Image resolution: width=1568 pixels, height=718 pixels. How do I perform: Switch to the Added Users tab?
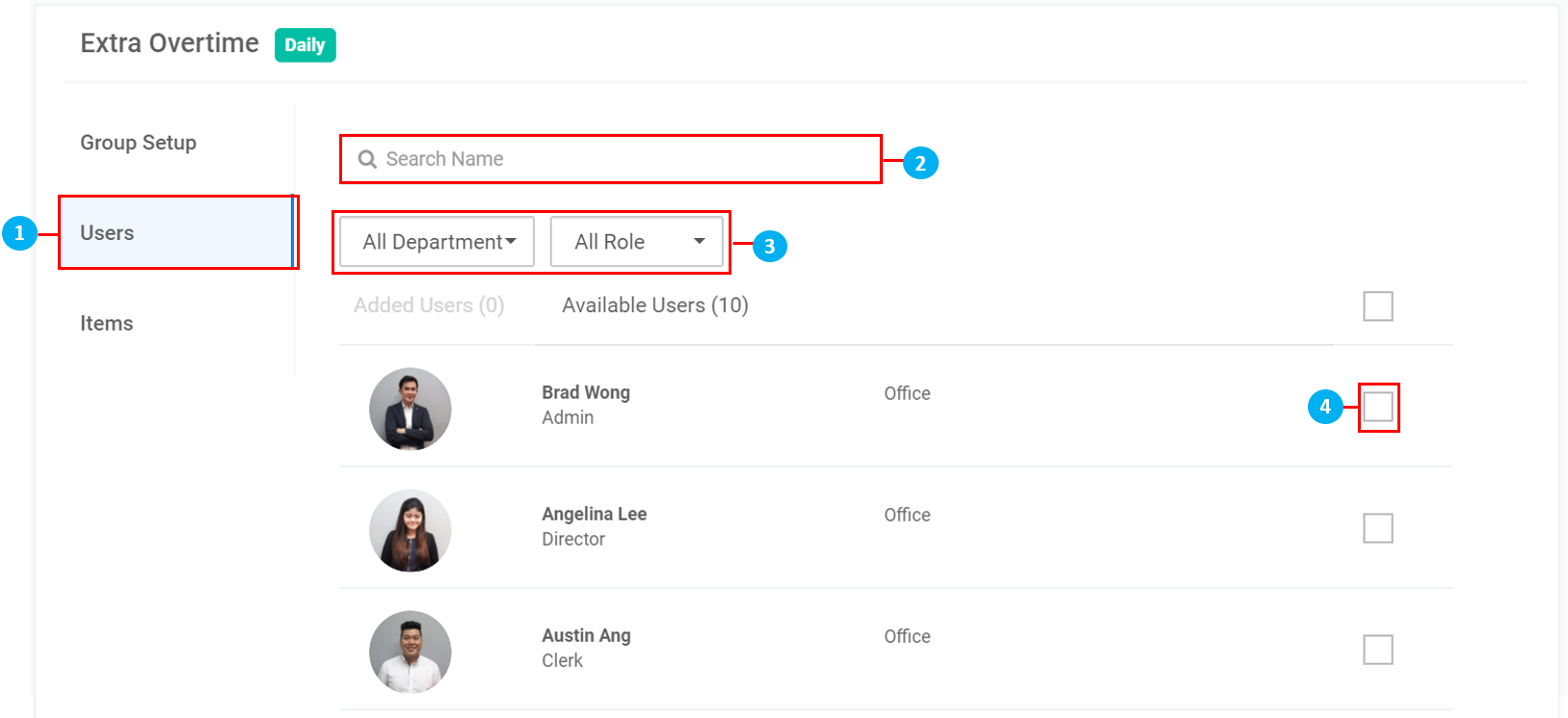tap(429, 306)
